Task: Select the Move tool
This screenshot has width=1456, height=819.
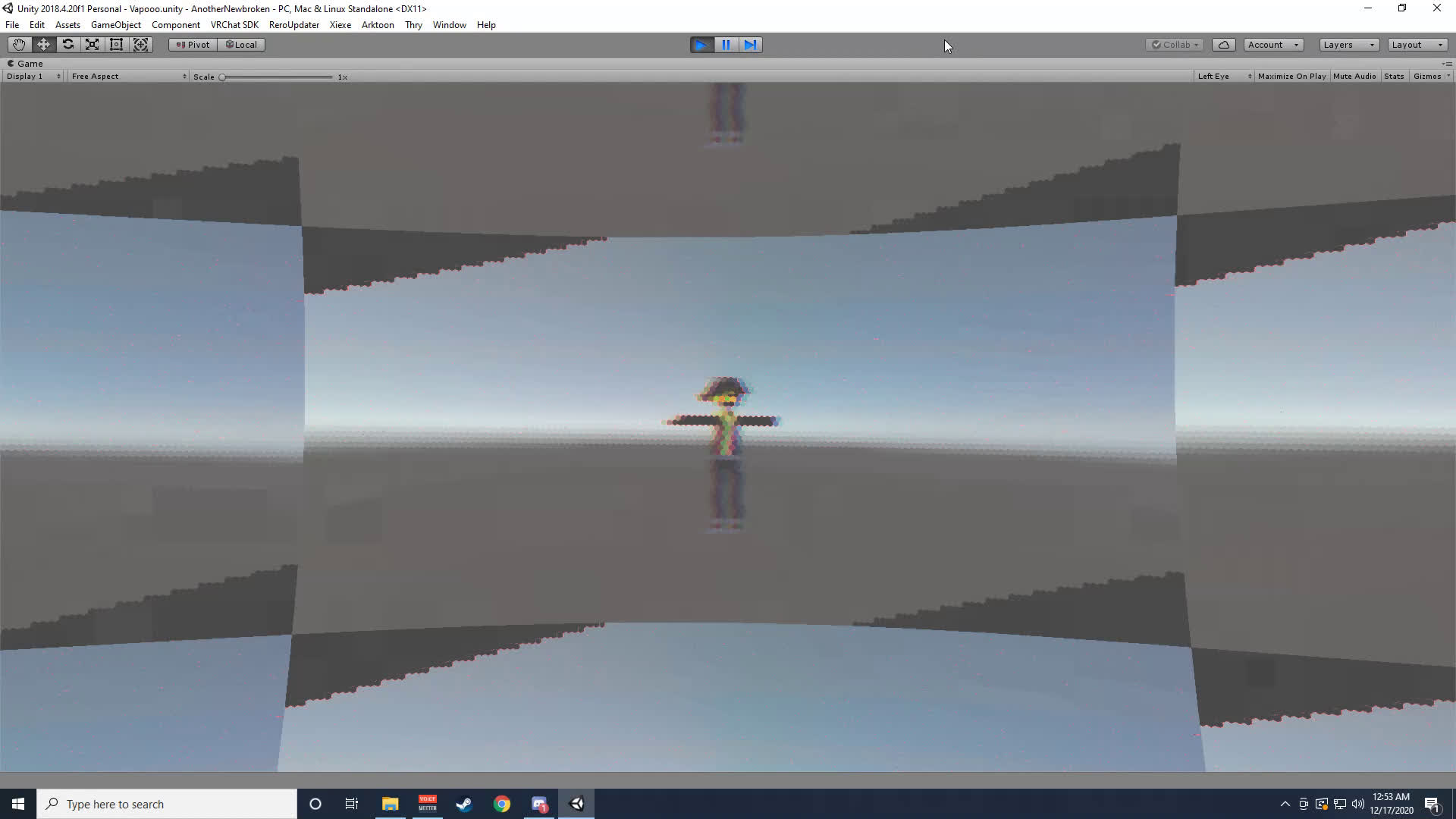Action: 43,45
